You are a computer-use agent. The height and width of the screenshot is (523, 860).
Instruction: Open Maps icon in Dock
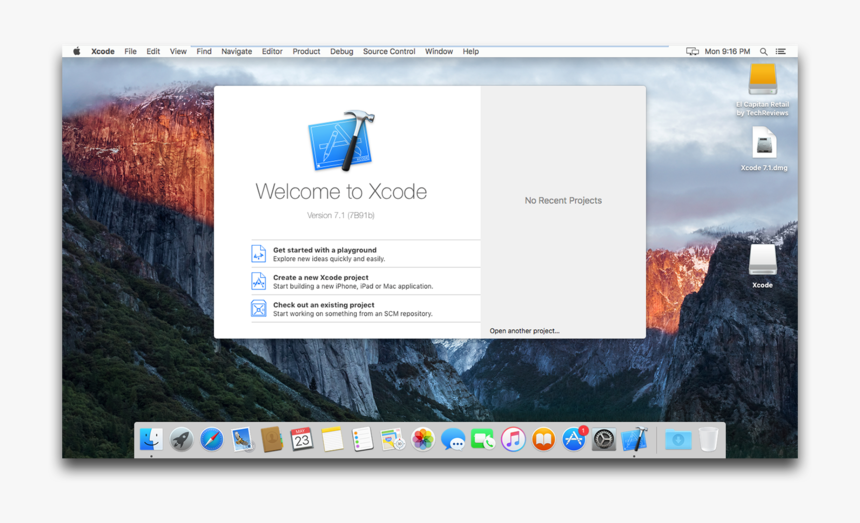point(393,439)
